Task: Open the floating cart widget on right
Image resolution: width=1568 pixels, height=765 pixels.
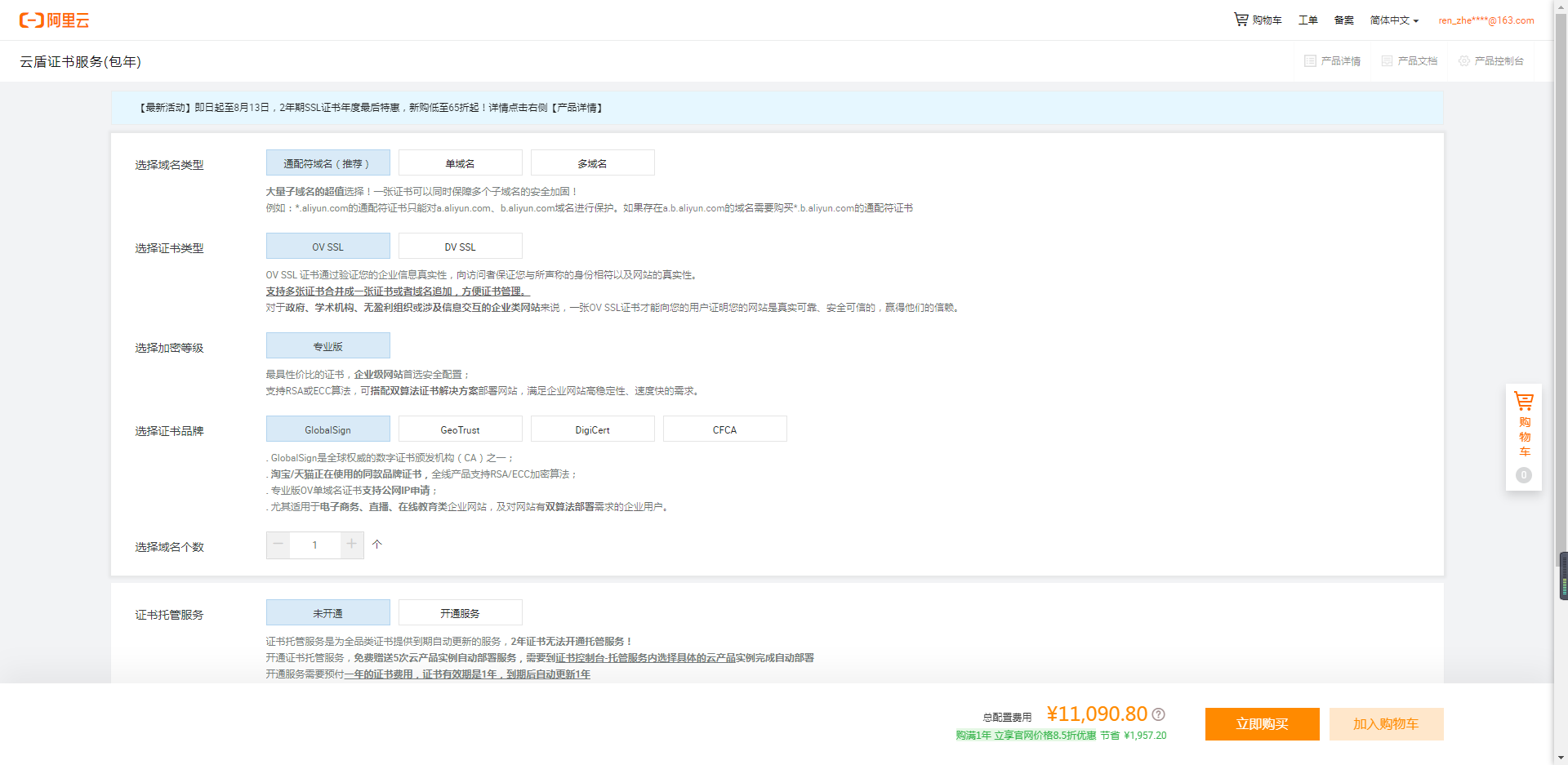Action: point(1523,425)
